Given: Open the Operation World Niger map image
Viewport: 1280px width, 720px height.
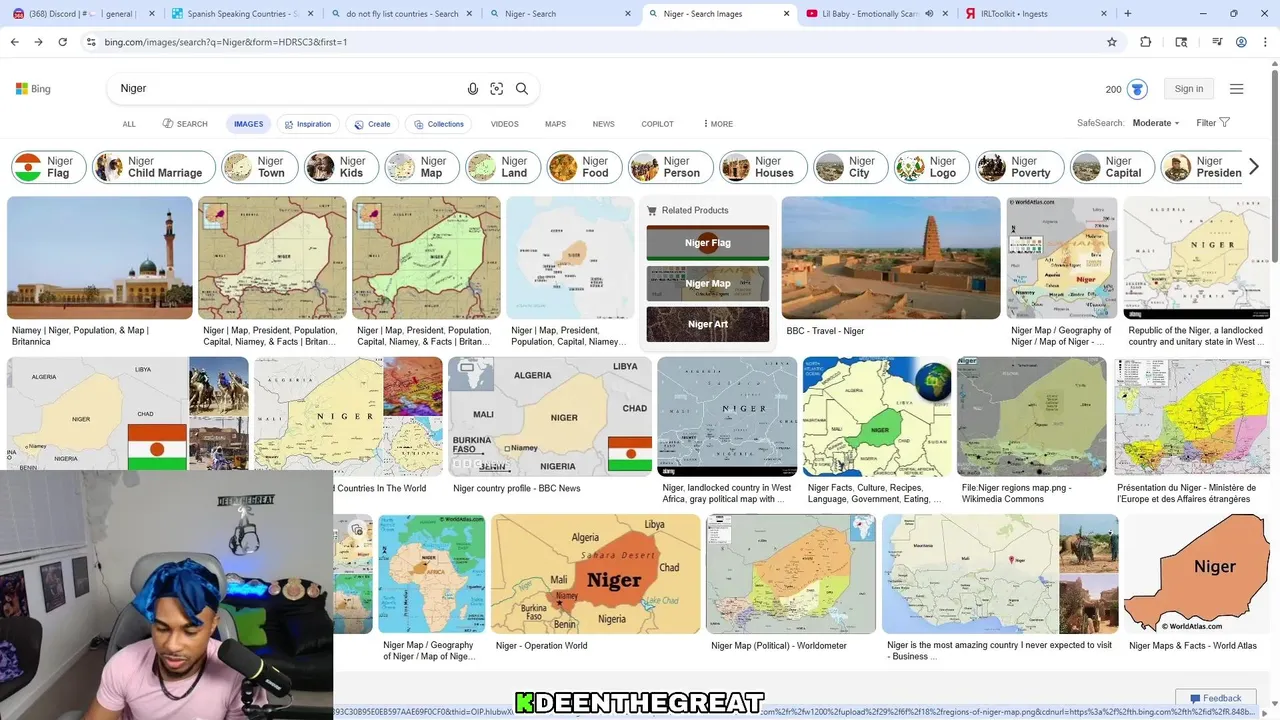Looking at the screenshot, I should click(596, 574).
